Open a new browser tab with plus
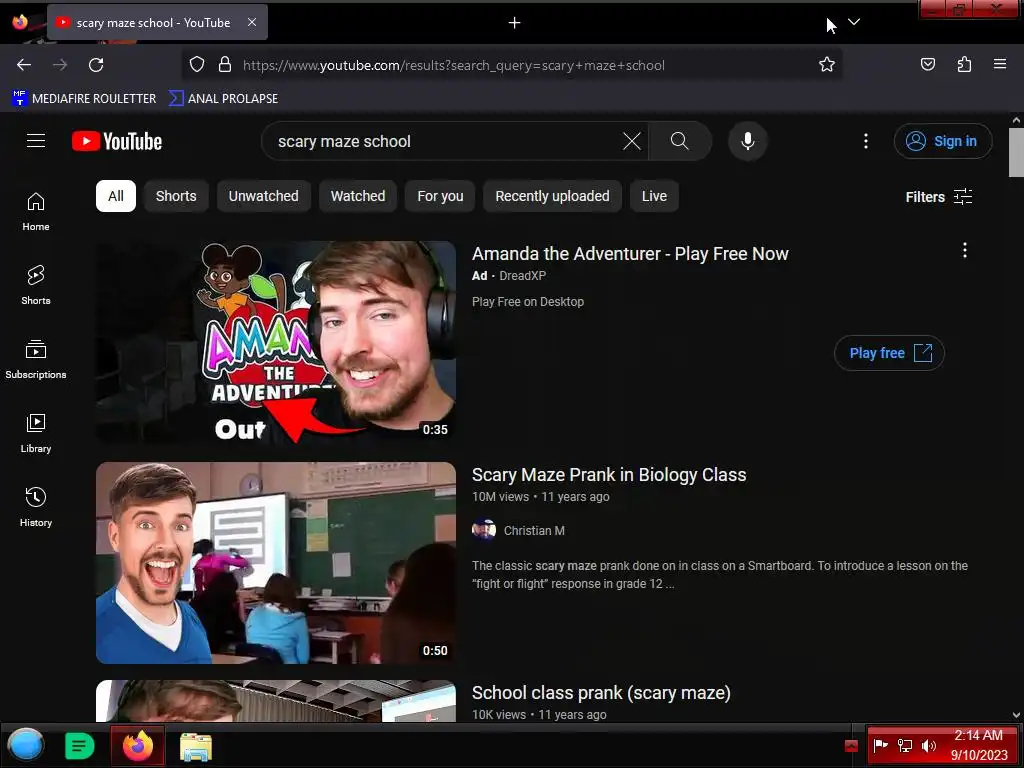The height and width of the screenshot is (768, 1024). [515, 23]
